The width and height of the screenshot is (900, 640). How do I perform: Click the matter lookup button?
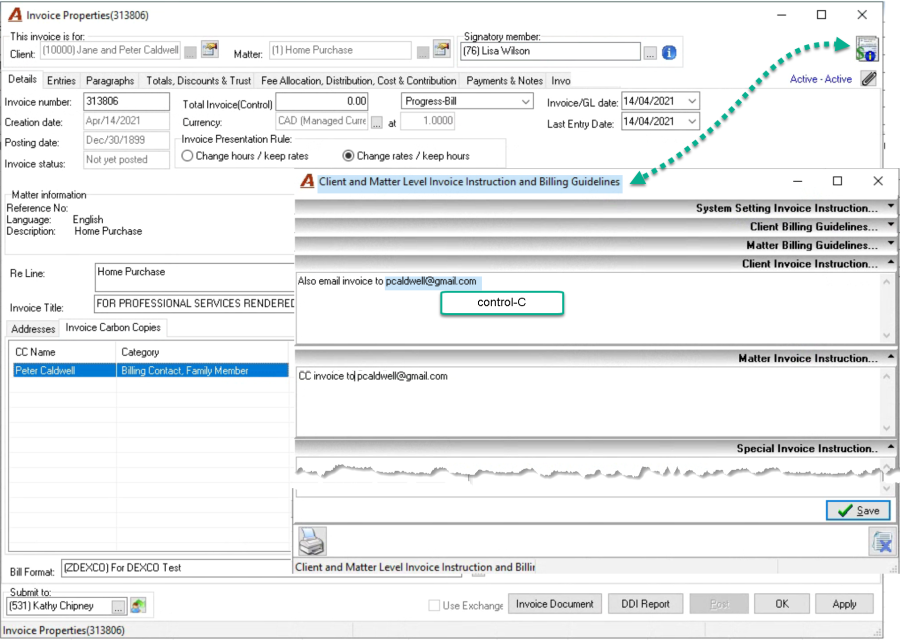pyautogui.click(x=423, y=52)
